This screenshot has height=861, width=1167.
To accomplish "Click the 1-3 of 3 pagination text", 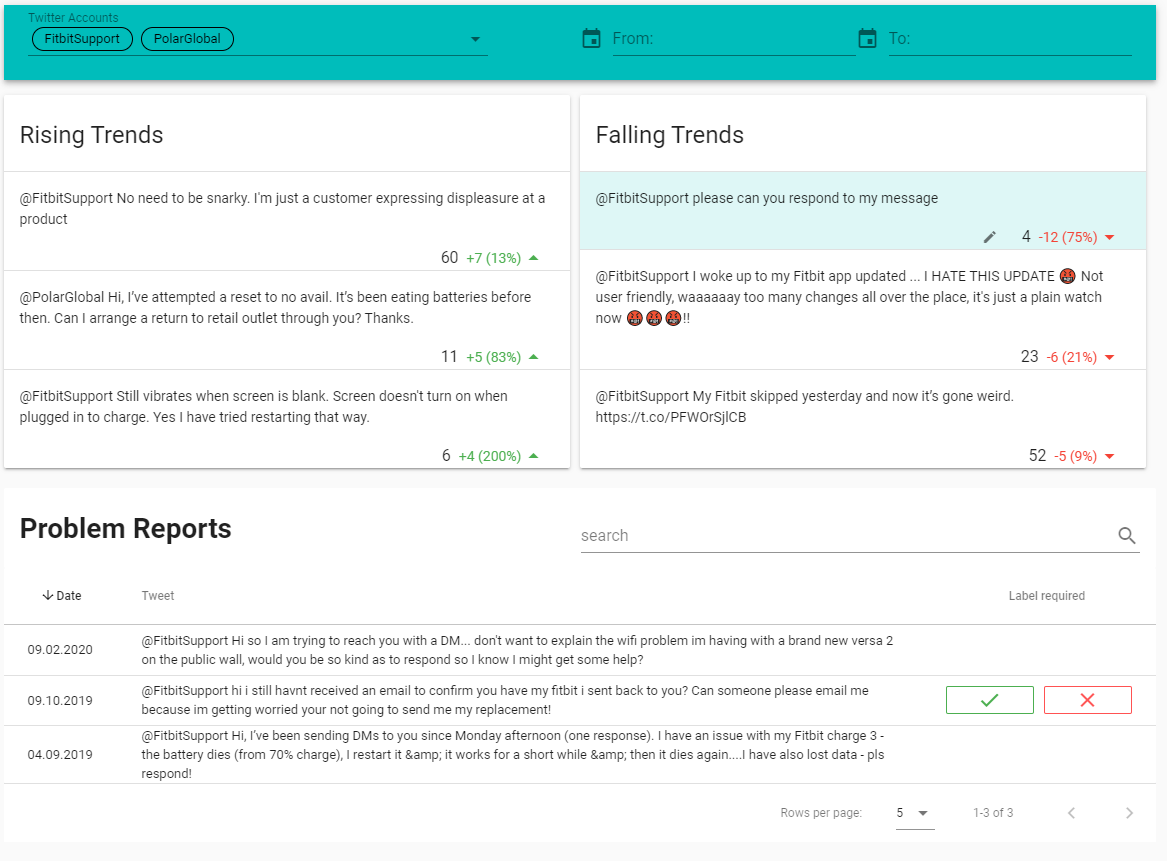I will click(993, 813).
